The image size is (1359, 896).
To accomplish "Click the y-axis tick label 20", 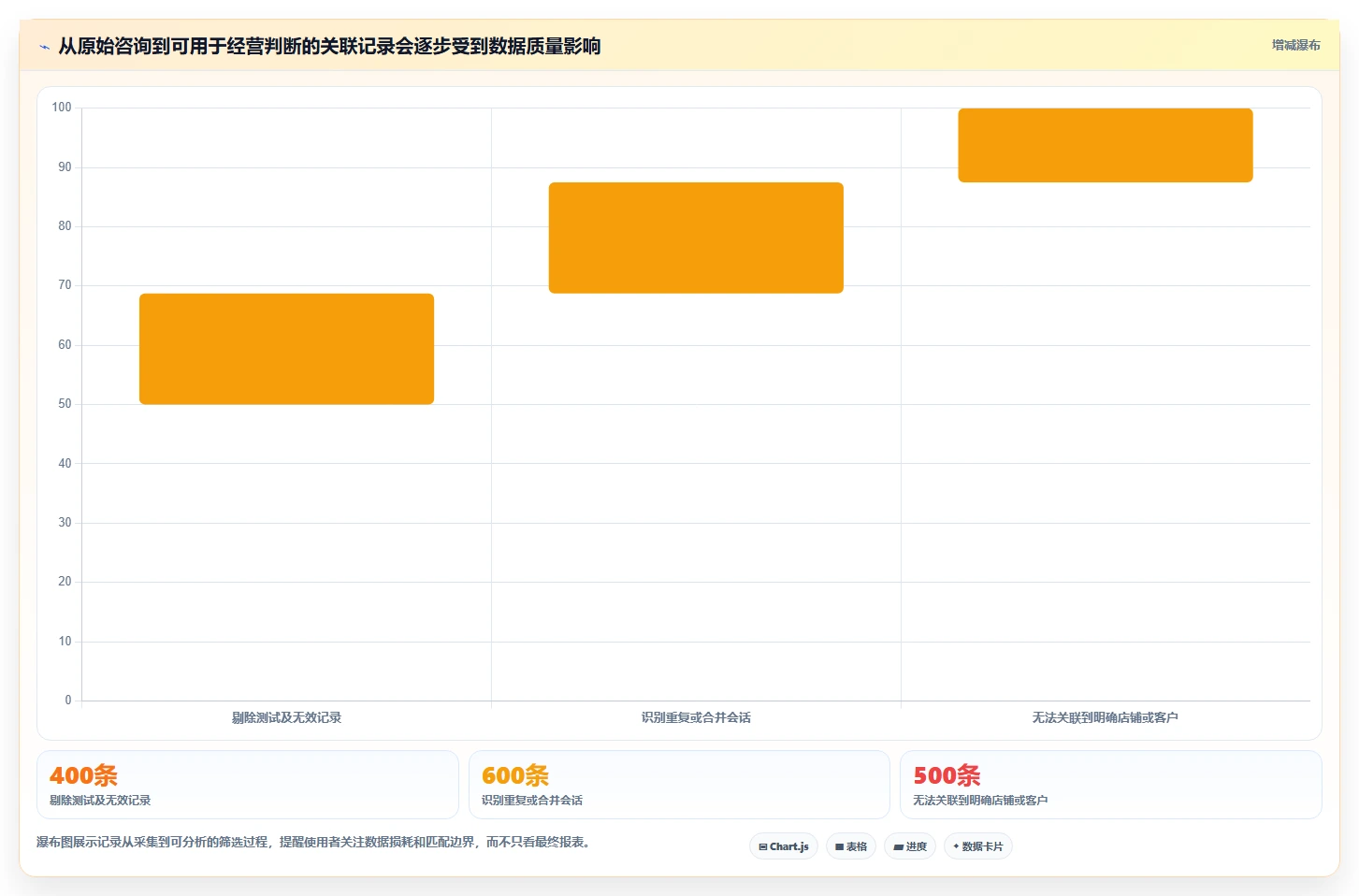I will point(65,582).
